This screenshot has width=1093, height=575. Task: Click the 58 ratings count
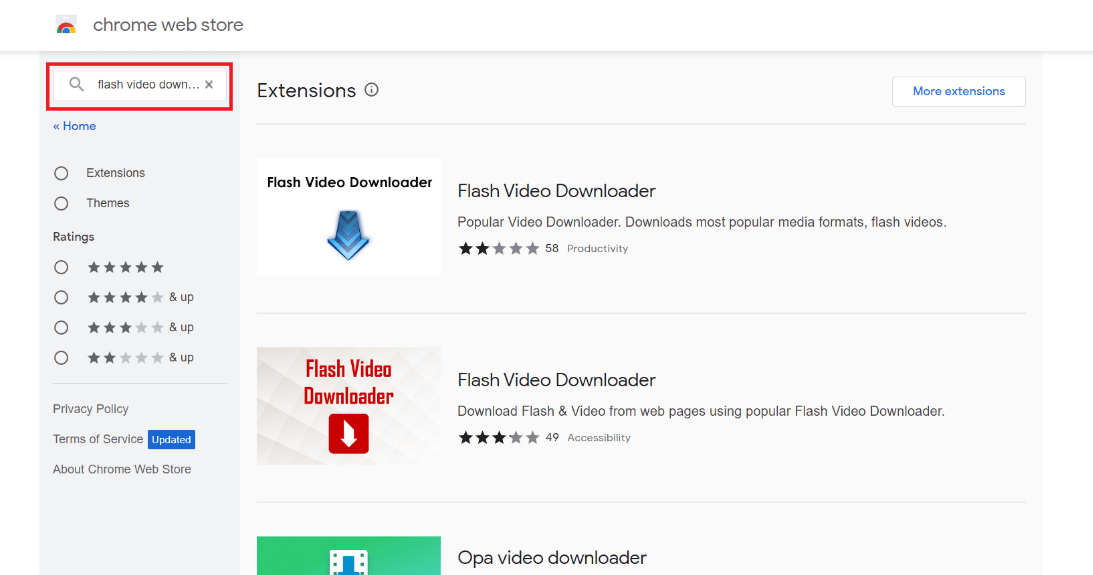552,249
